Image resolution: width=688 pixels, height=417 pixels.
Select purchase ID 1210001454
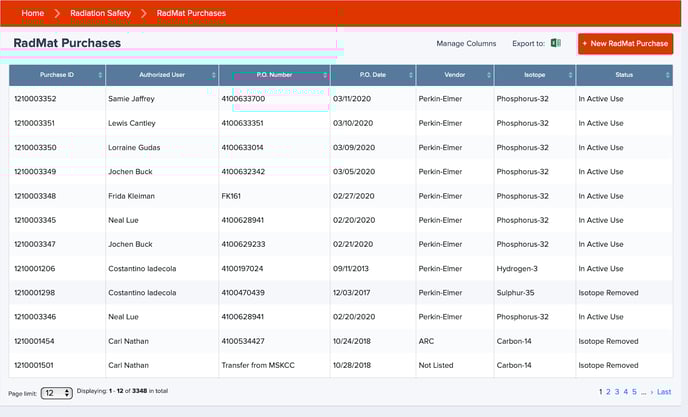34,341
